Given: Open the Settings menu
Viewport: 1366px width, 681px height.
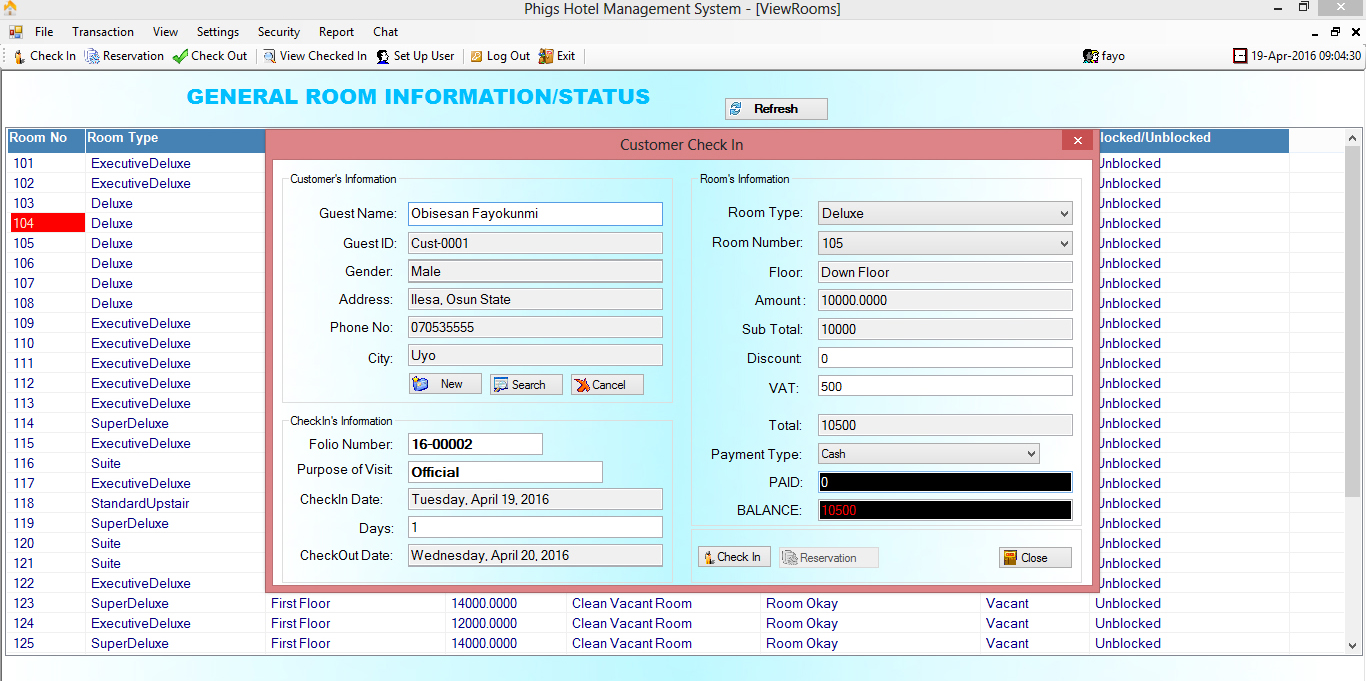Looking at the screenshot, I should click(x=218, y=32).
